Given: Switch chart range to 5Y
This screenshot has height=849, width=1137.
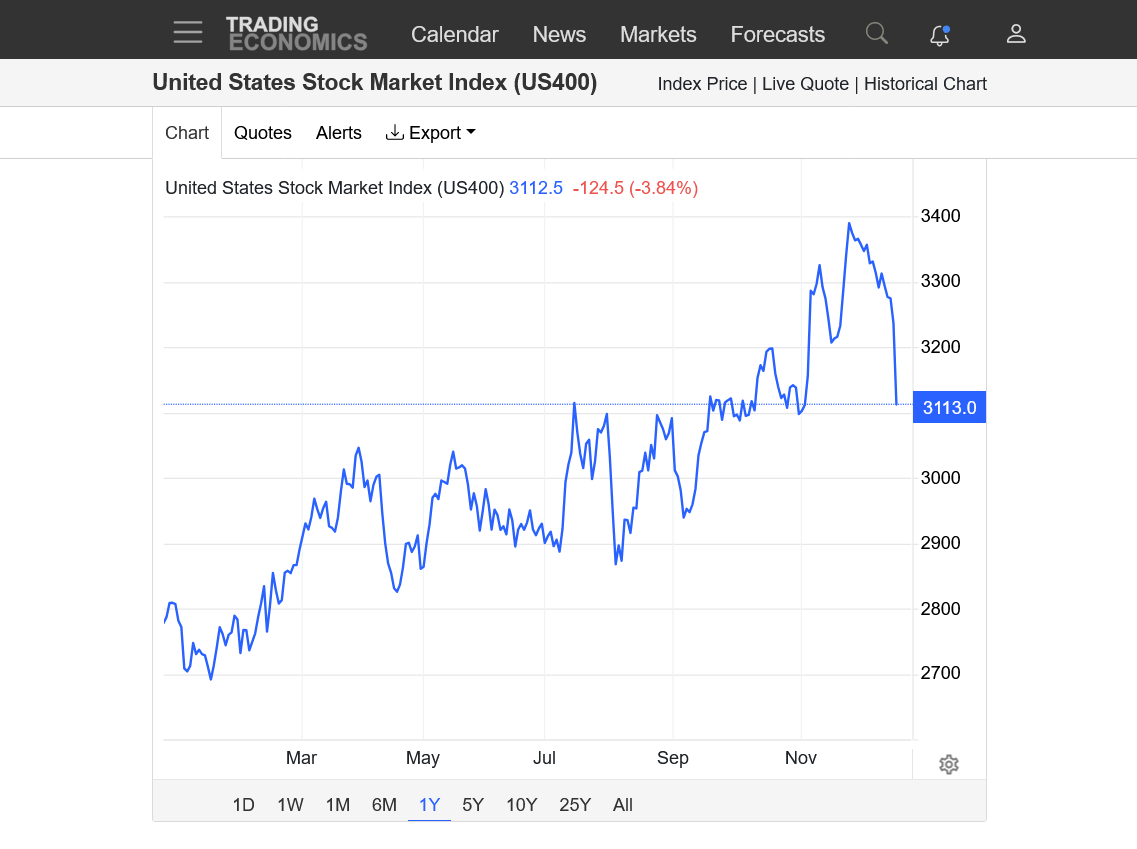Looking at the screenshot, I should pyautogui.click(x=473, y=805).
